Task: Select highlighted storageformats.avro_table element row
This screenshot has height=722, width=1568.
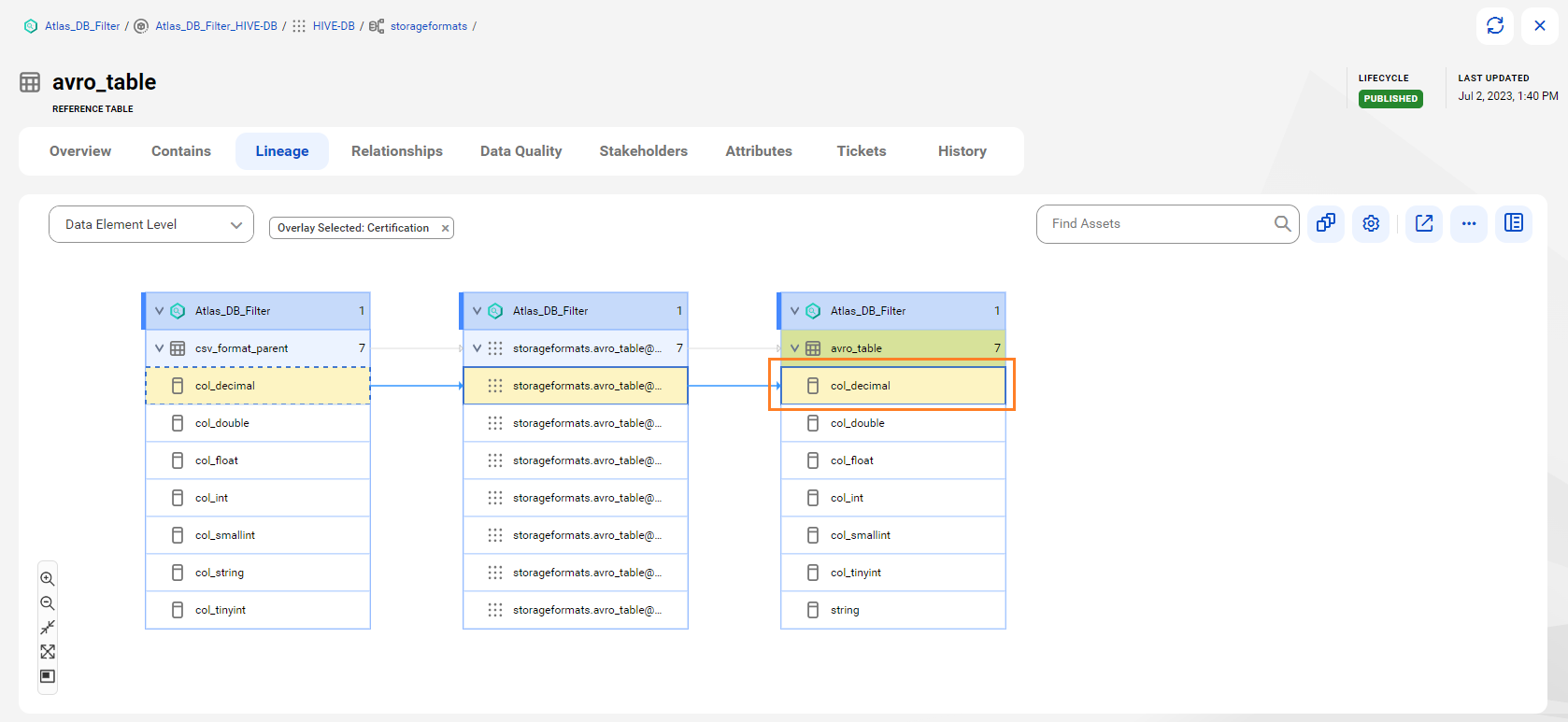Action: tap(576, 386)
